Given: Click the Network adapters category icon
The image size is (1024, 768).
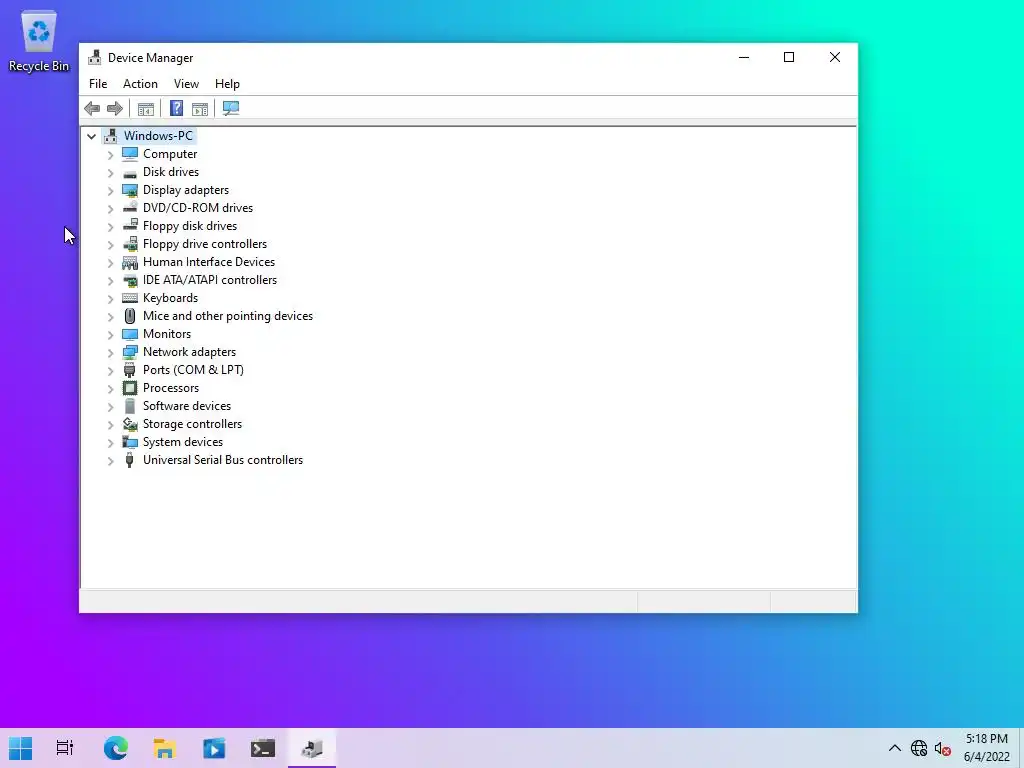Looking at the screenshot, I should pyautogui.click(x=130, y=352).
